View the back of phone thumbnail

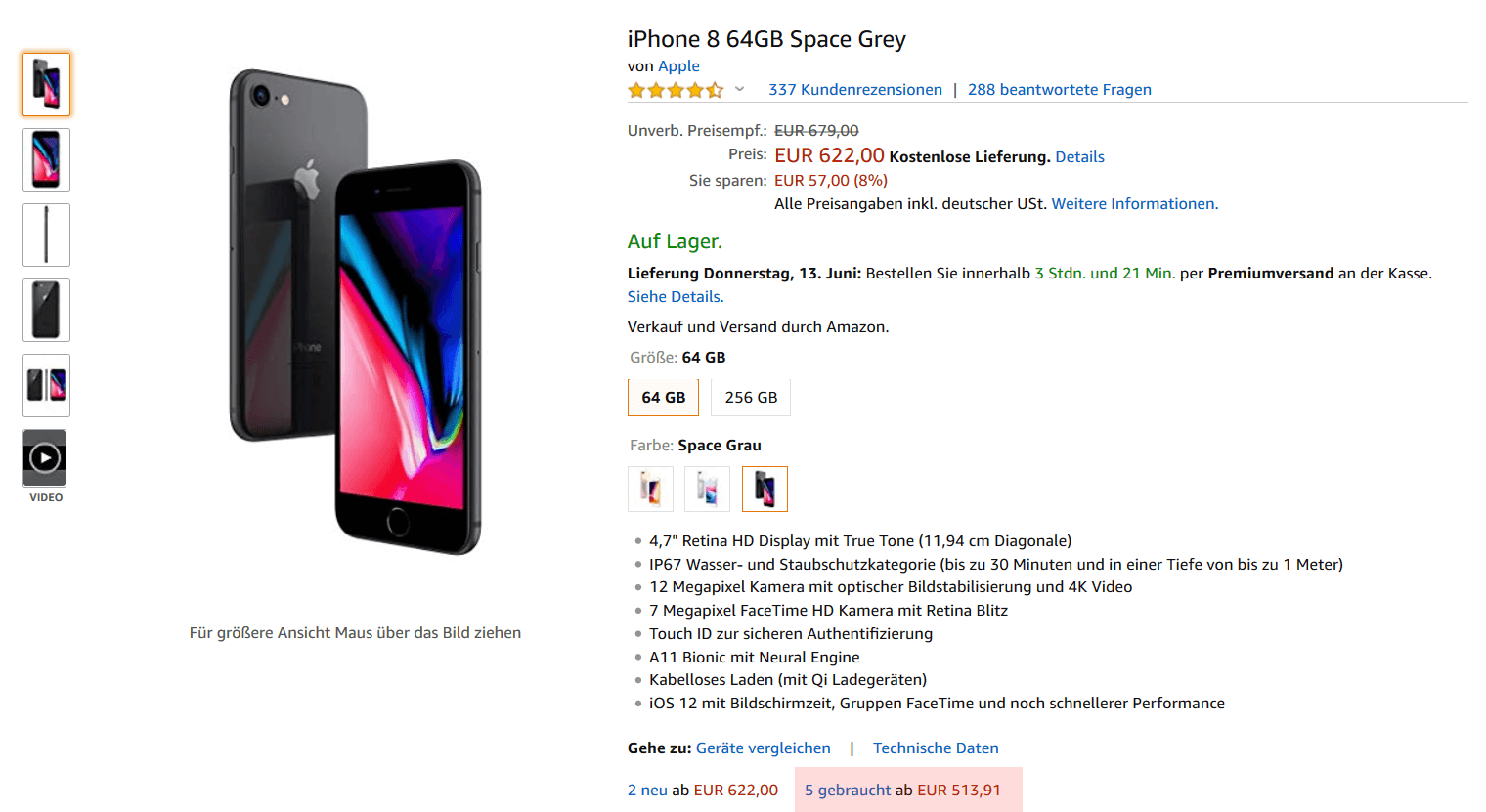coord(46,310)
